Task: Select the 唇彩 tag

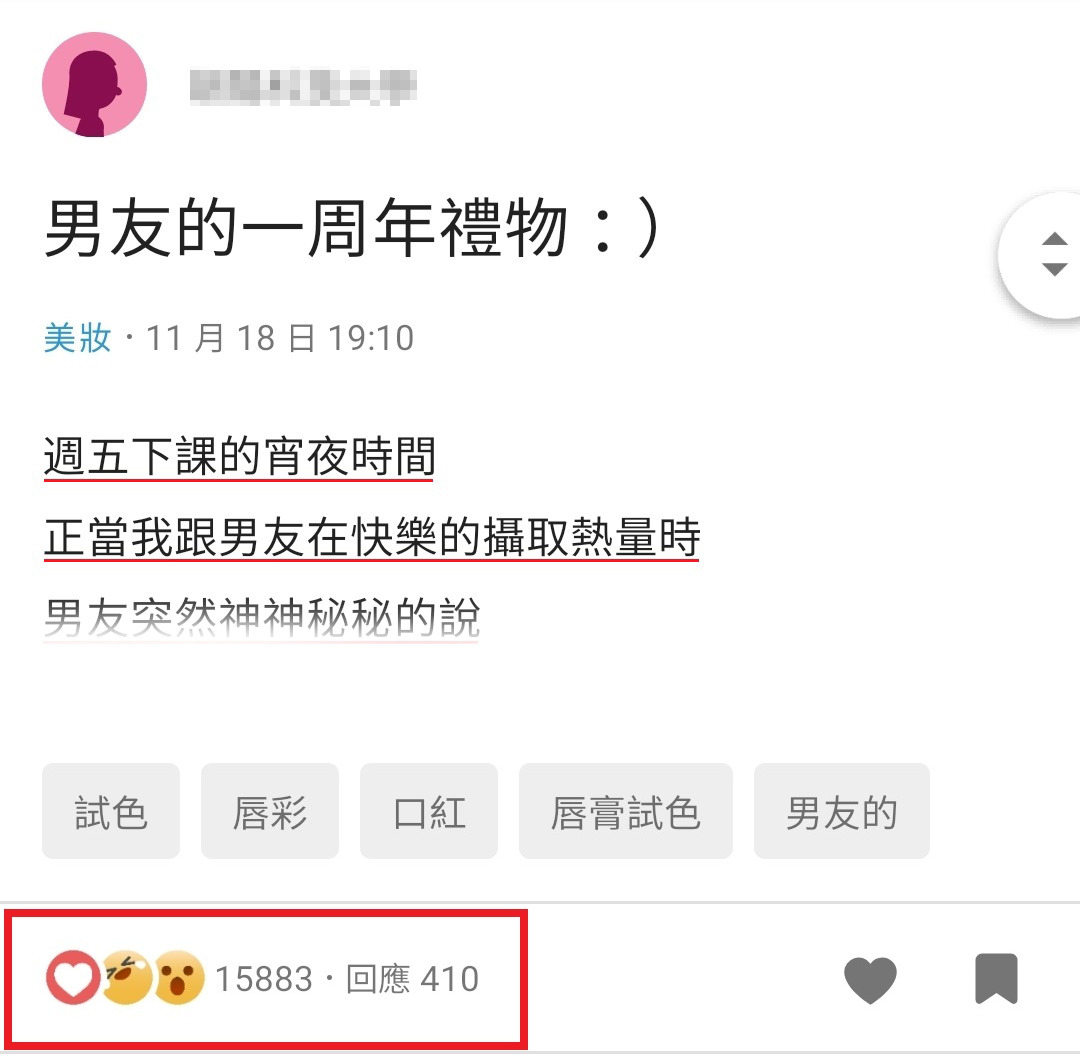Action: (x=270, y=811)
